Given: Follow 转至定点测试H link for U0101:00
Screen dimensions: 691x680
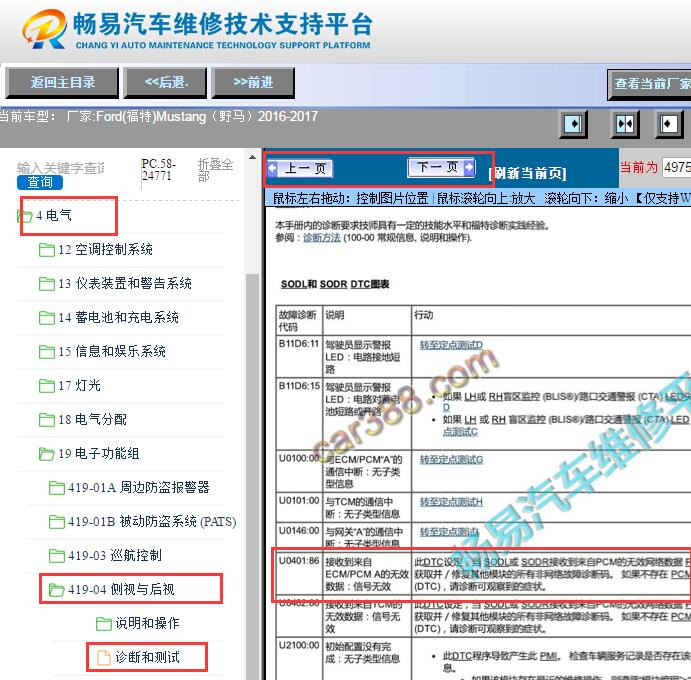Looking at the screenshot, I should point(451,502).
